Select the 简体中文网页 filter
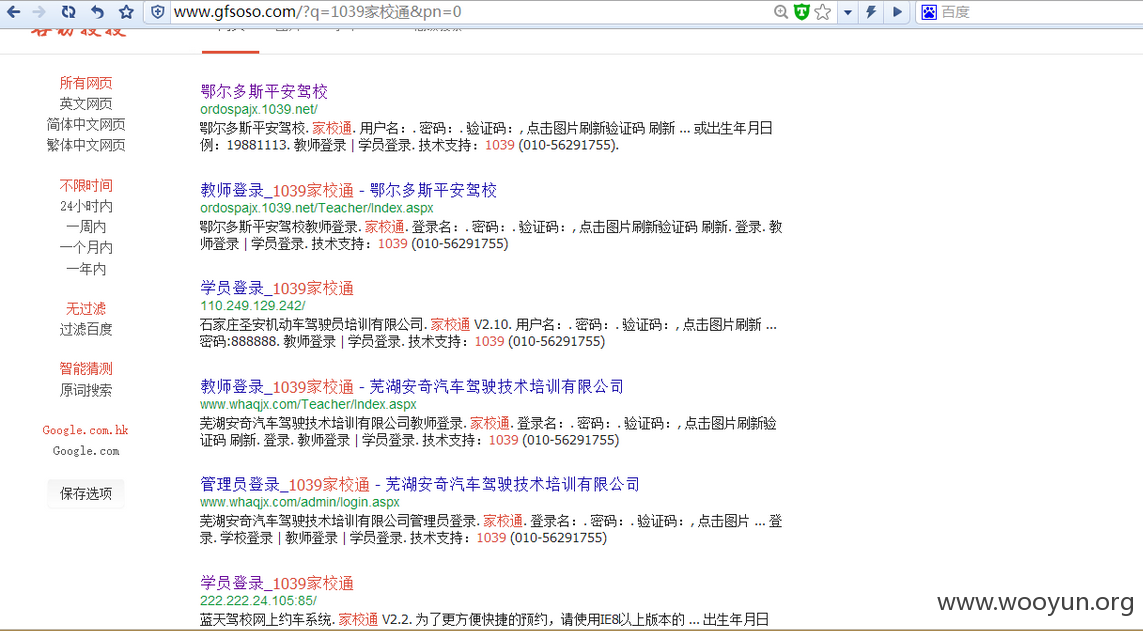 (x=86, y=125)
